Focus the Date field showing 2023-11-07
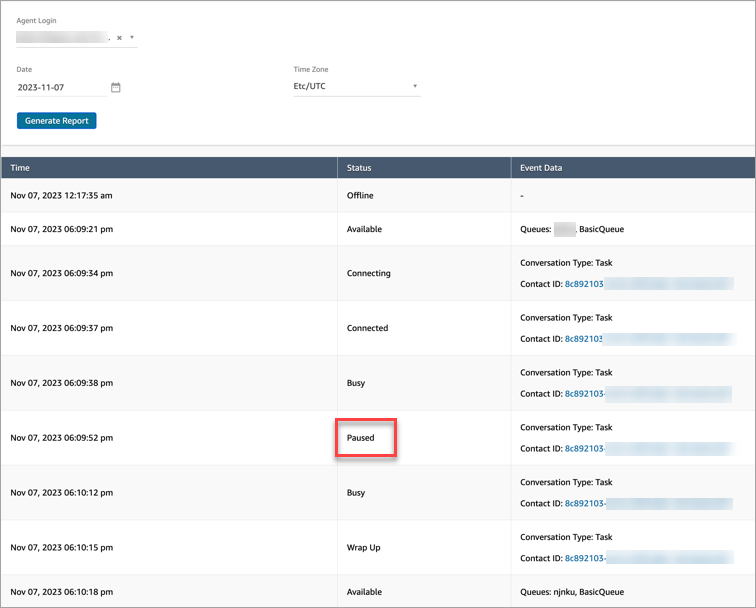 click(60, 87)
